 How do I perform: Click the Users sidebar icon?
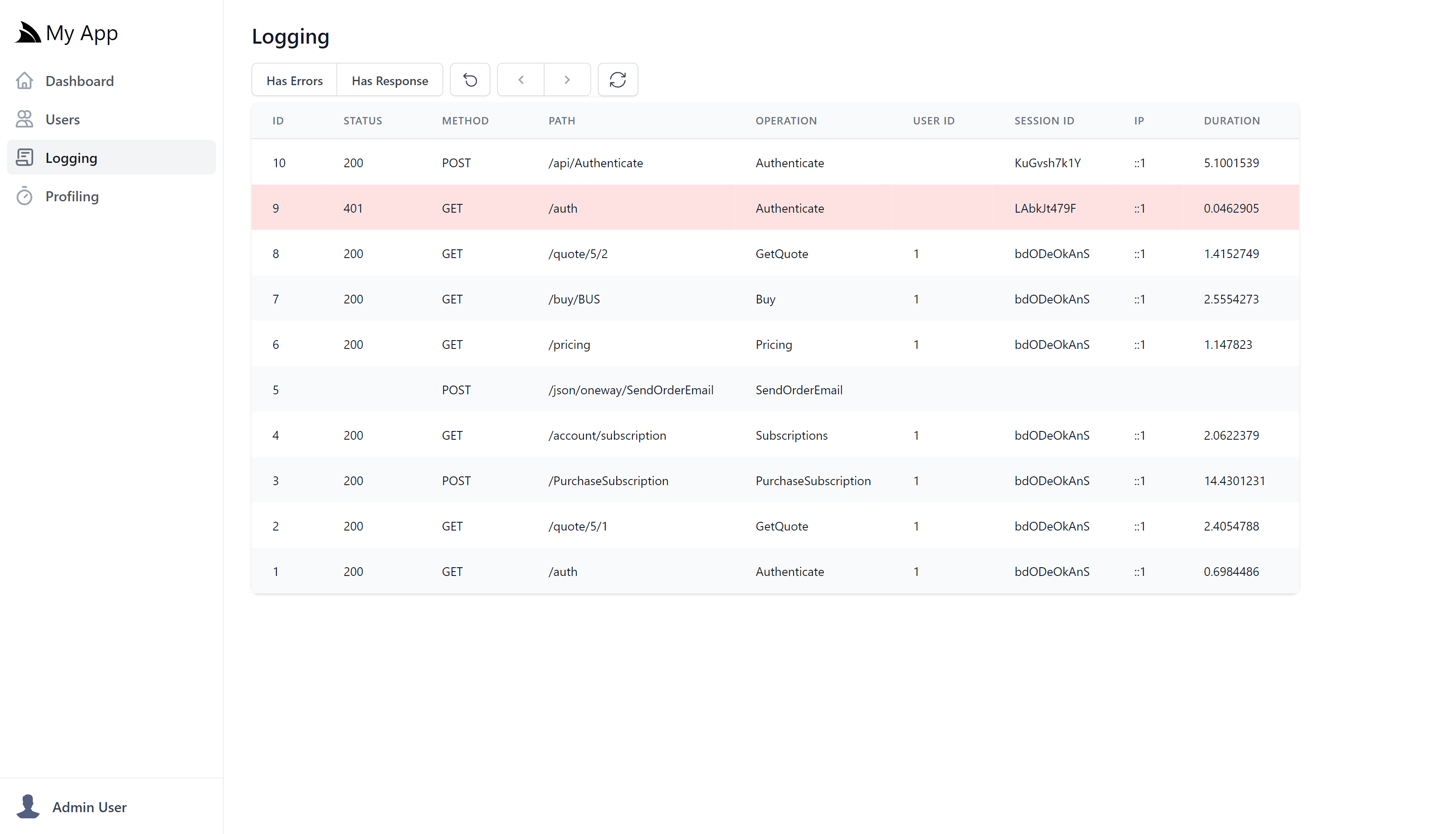click(24, 119)
